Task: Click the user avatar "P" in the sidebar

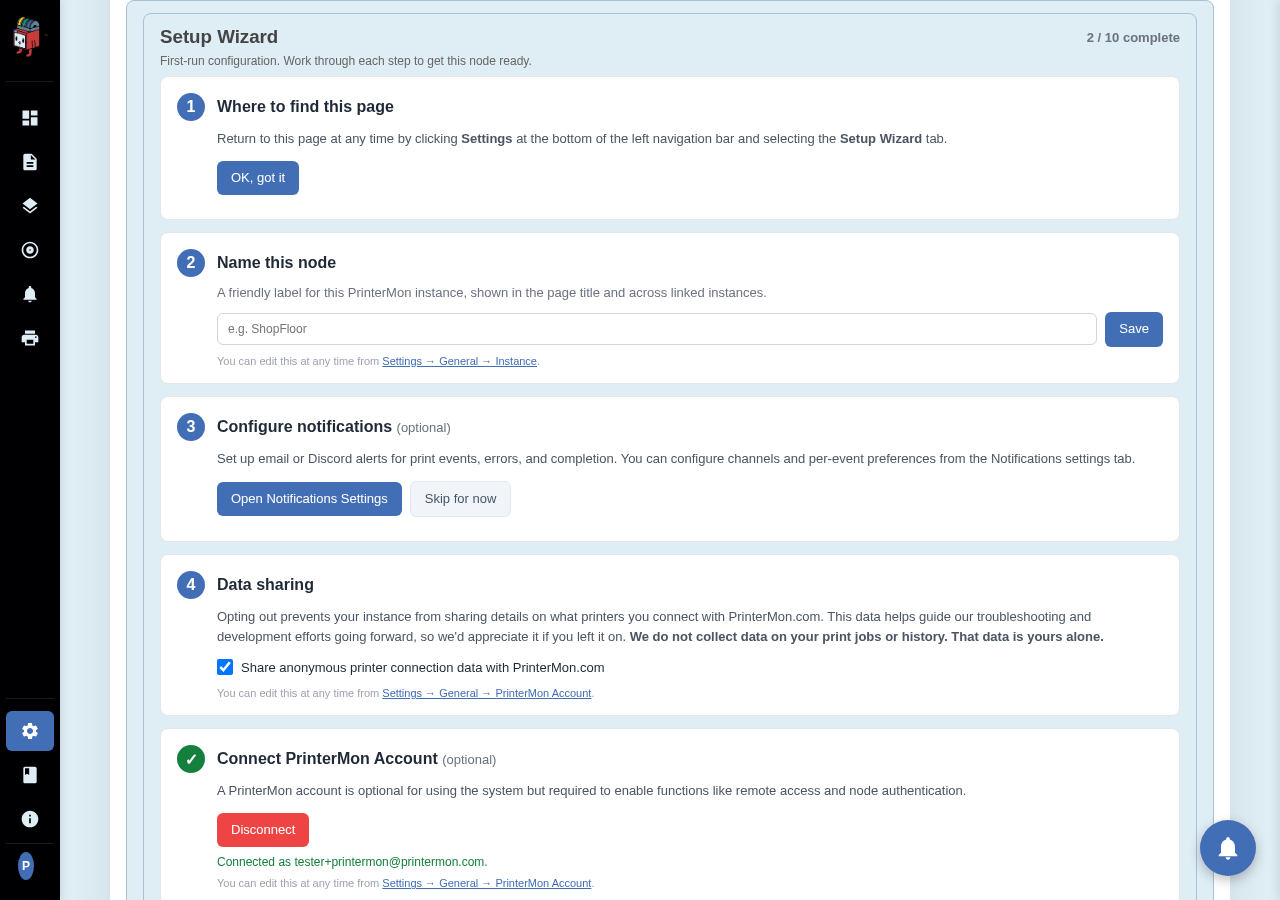Action: 26,866
